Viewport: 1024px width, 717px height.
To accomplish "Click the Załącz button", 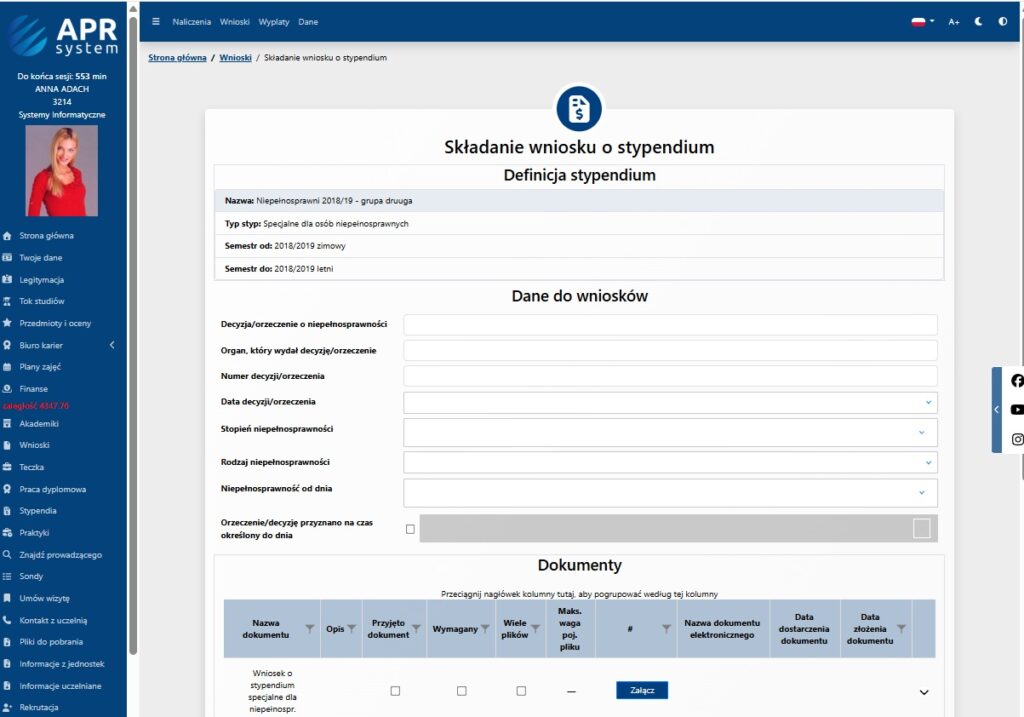I will [641, 690].
